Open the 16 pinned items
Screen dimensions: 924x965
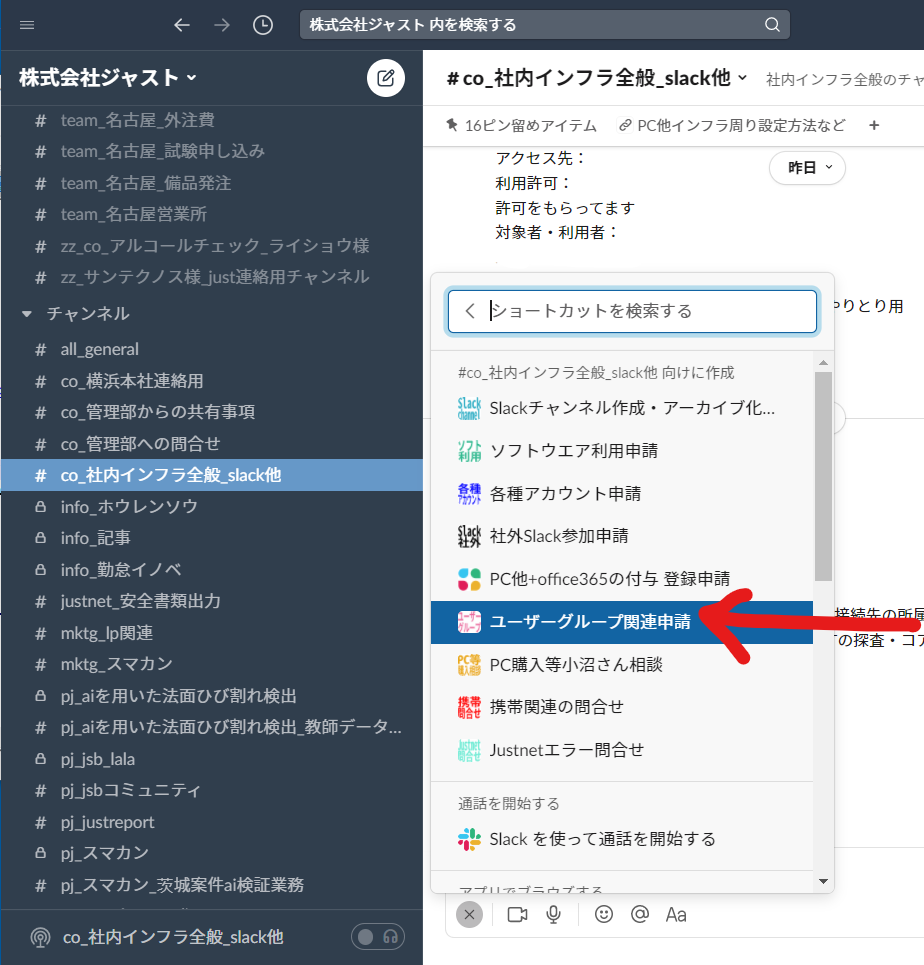tap(521, 126)
